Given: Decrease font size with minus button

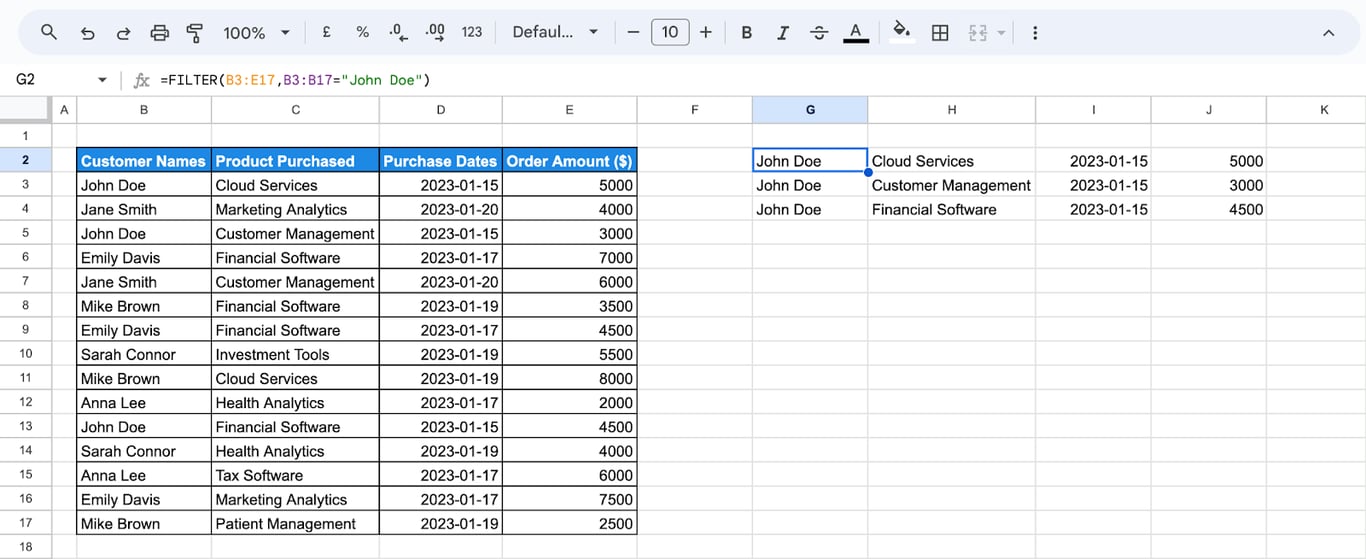Looking at the screenshot, I should (633, 32).
